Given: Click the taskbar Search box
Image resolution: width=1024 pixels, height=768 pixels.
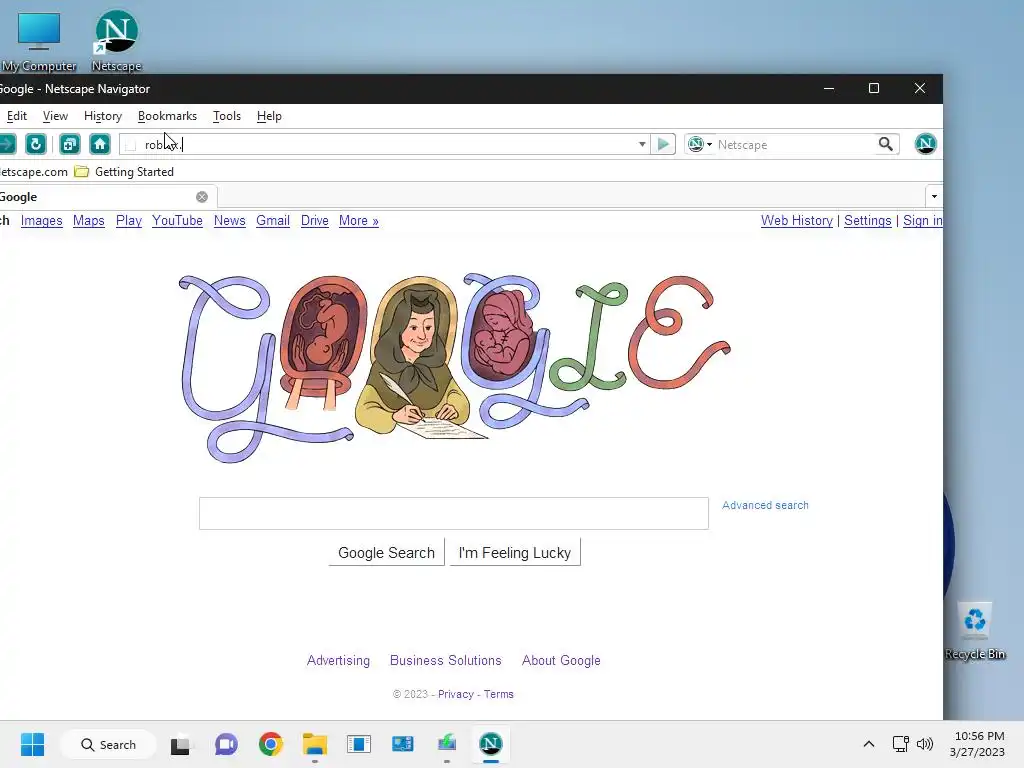Looking at the screenshot, I should pos(108,744).
